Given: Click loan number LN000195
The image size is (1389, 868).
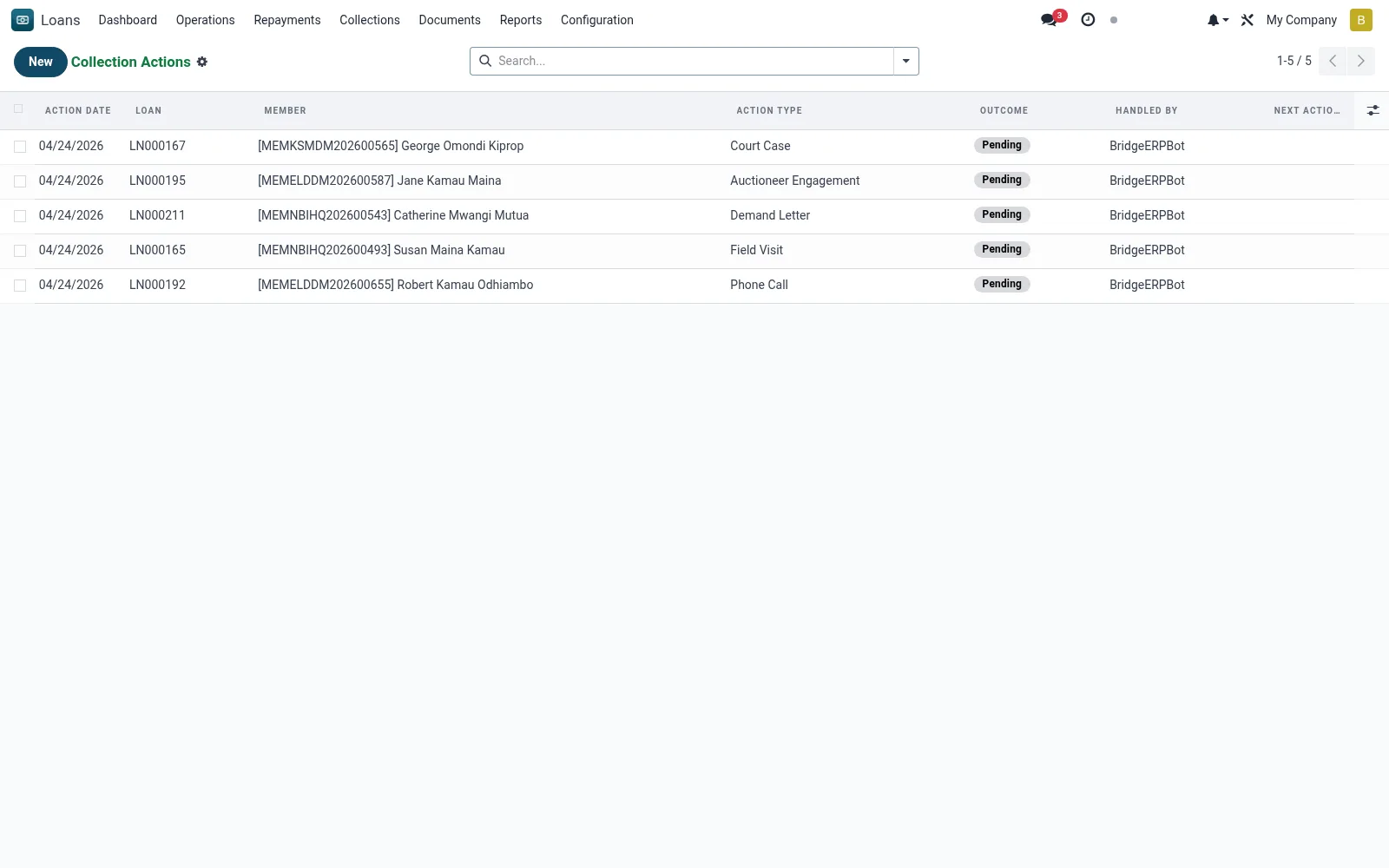Looking at the screenshot, I should pos(157,181).
